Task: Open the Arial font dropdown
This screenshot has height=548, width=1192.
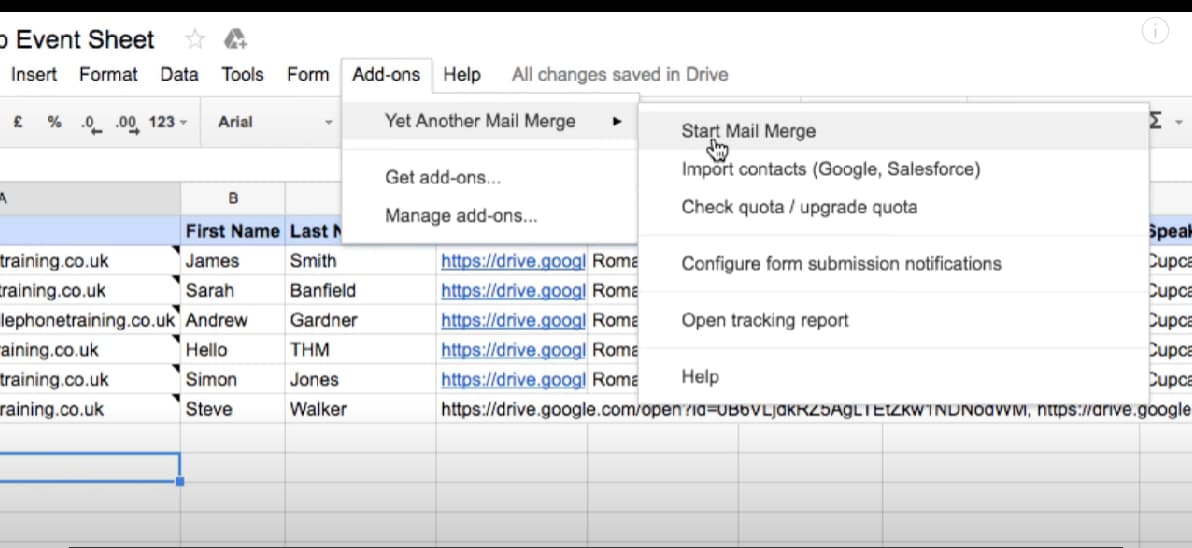Action: point(274,122)
